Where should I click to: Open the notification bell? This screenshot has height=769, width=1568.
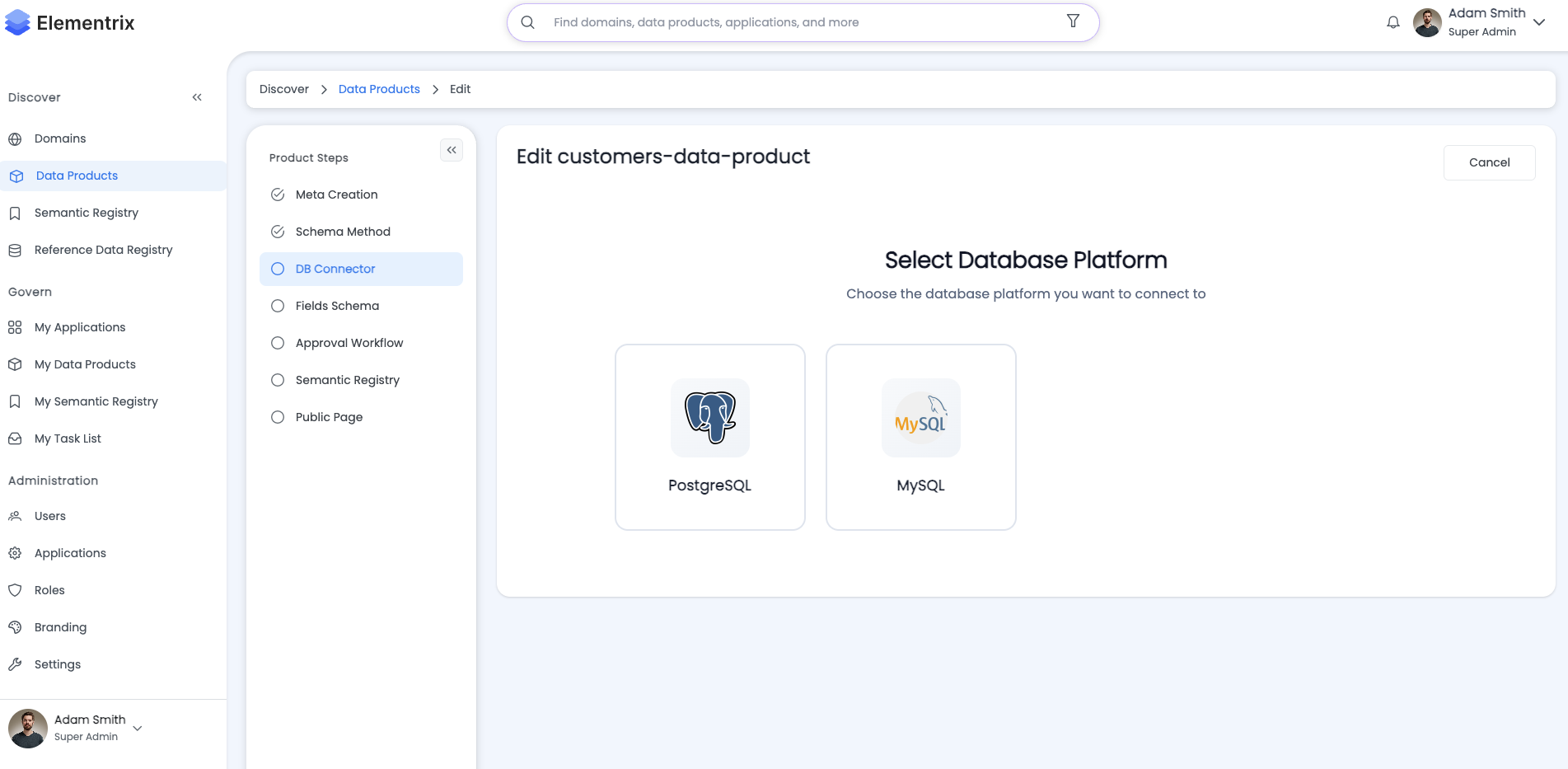(x=1392, y=22)
